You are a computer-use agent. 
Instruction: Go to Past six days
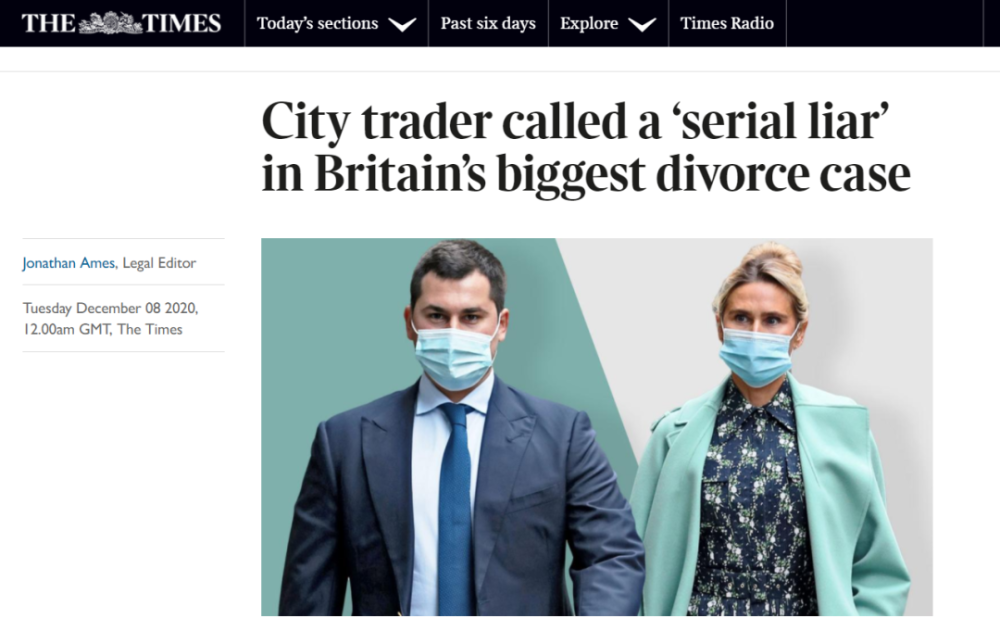pos(488,23)
